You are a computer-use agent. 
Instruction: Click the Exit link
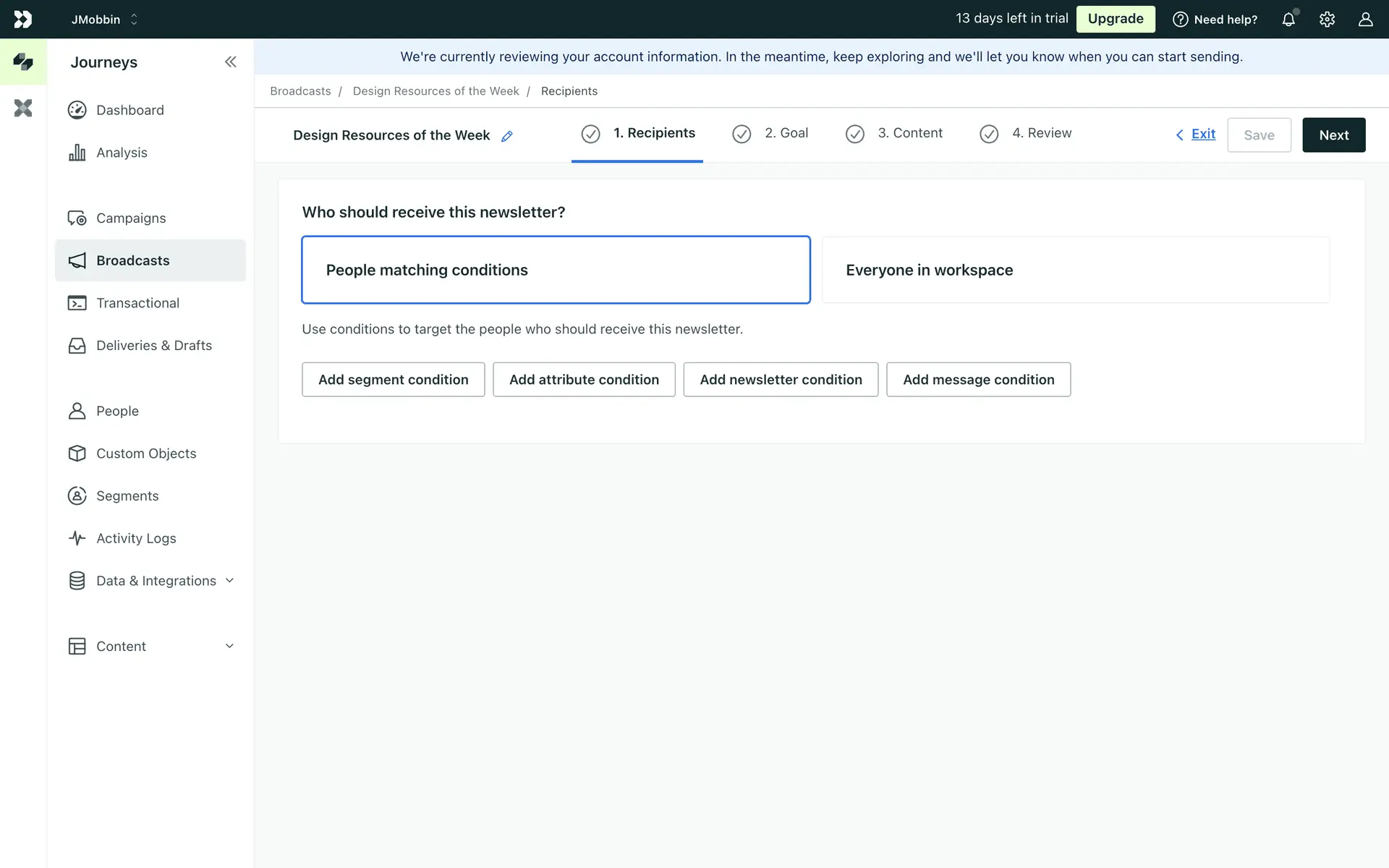1202,135
